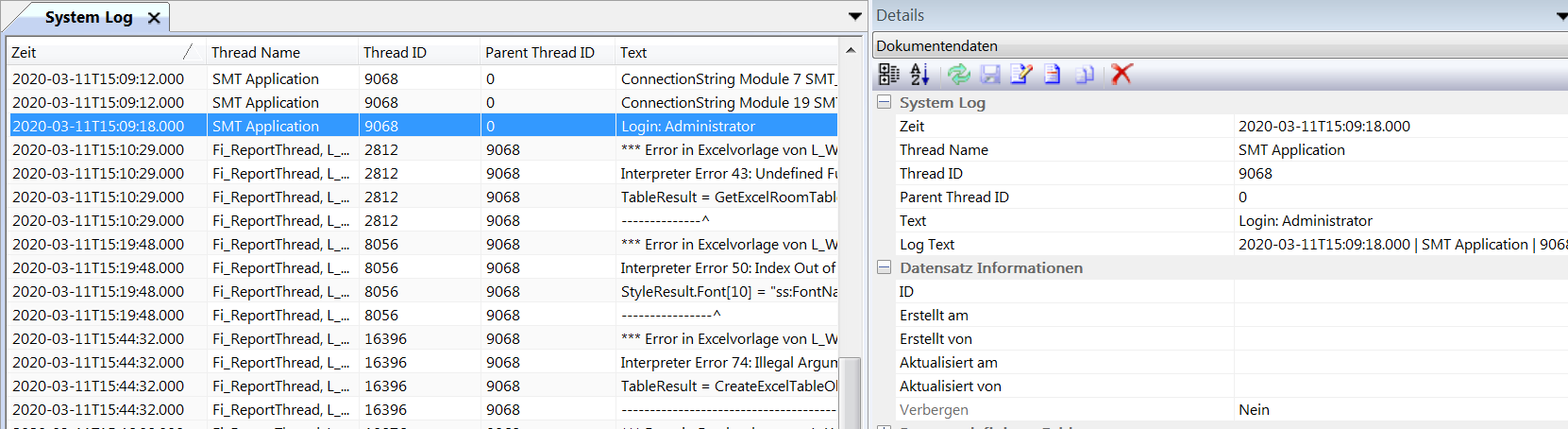Switch to categorized property view
This screenshot has width=1568, height=429.
(x=888, y=74)
